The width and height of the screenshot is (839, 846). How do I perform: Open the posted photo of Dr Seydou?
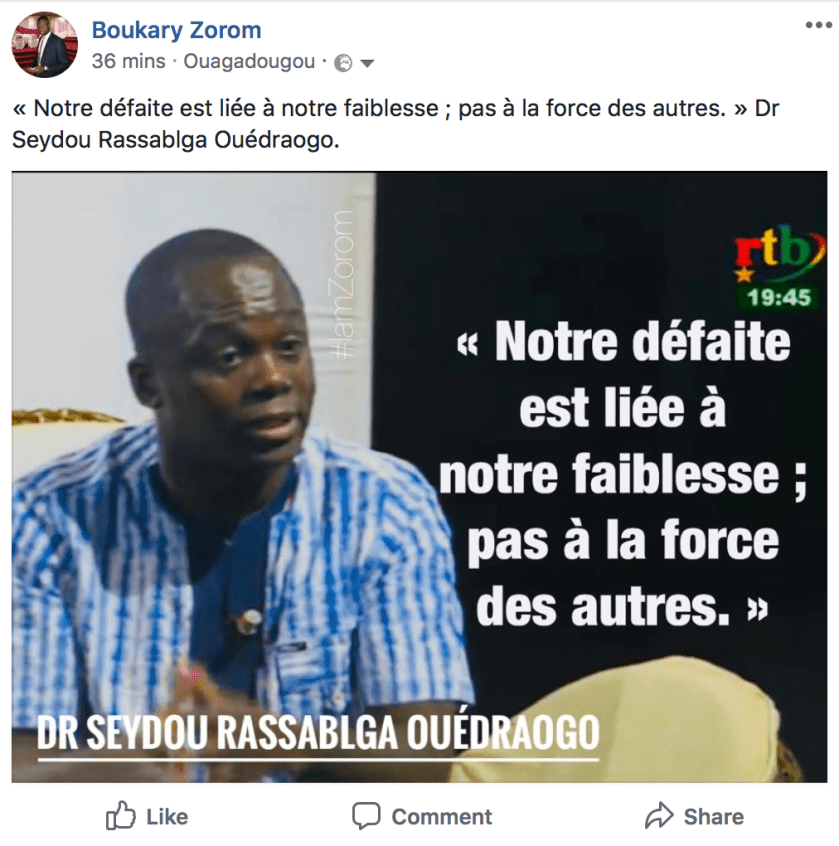[419, 477]
